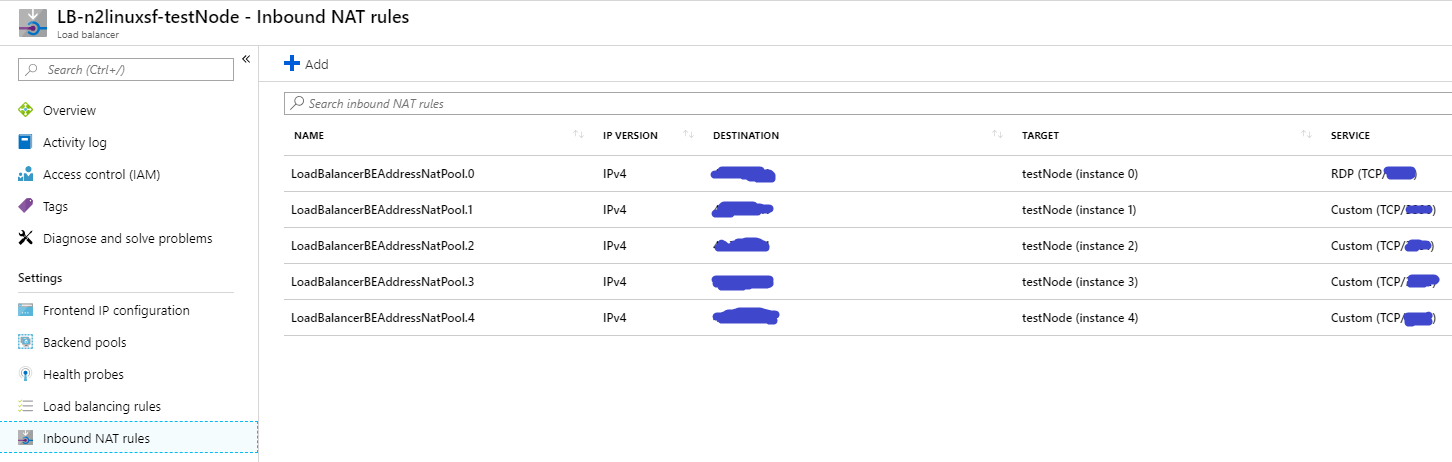Sort by DESTINATION column arrows
This screenshot has height=462, width=1452.
pyautogui.click(x=997, y=135)
